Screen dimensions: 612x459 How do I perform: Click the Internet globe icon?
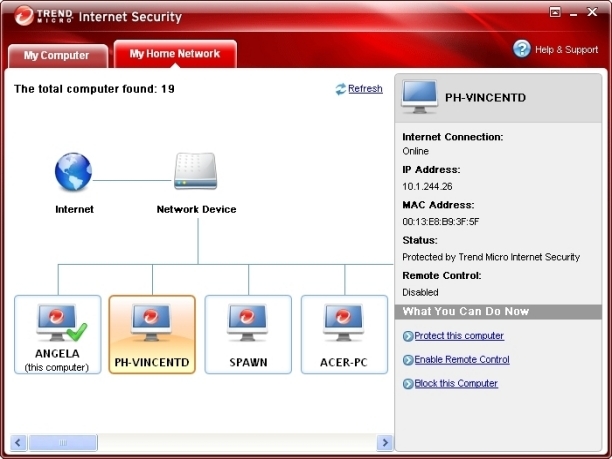tap(73, 172)
